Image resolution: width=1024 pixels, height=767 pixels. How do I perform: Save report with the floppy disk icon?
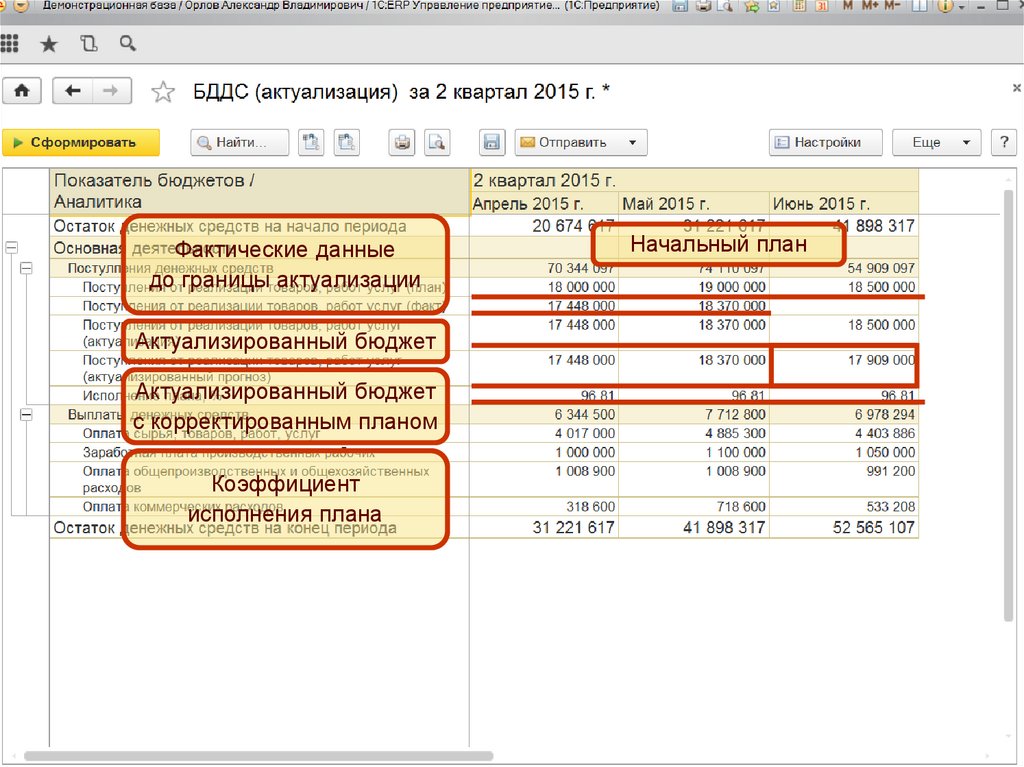pos(491,142)
